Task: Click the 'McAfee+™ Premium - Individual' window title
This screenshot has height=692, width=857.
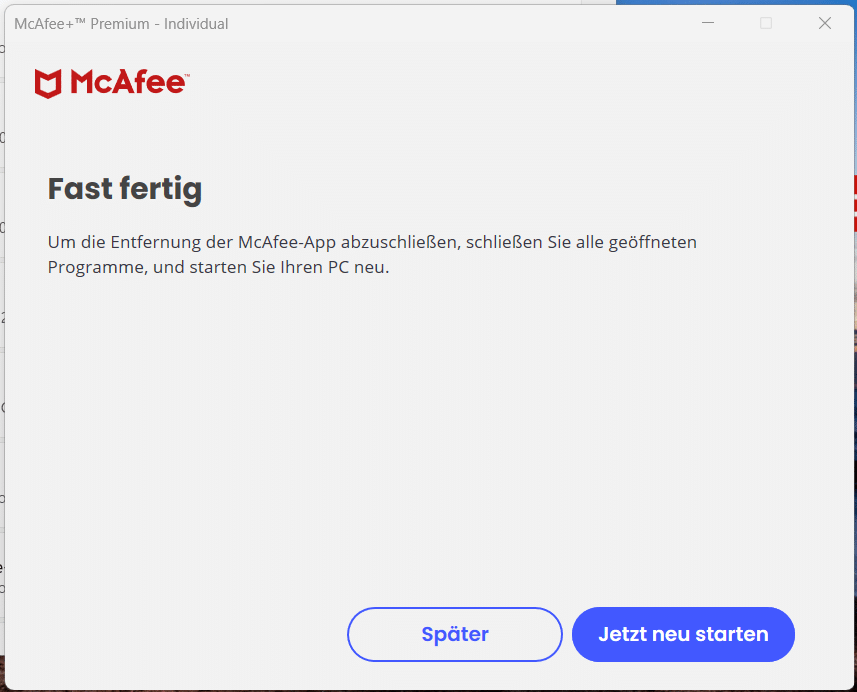Action: pos(121,24)
